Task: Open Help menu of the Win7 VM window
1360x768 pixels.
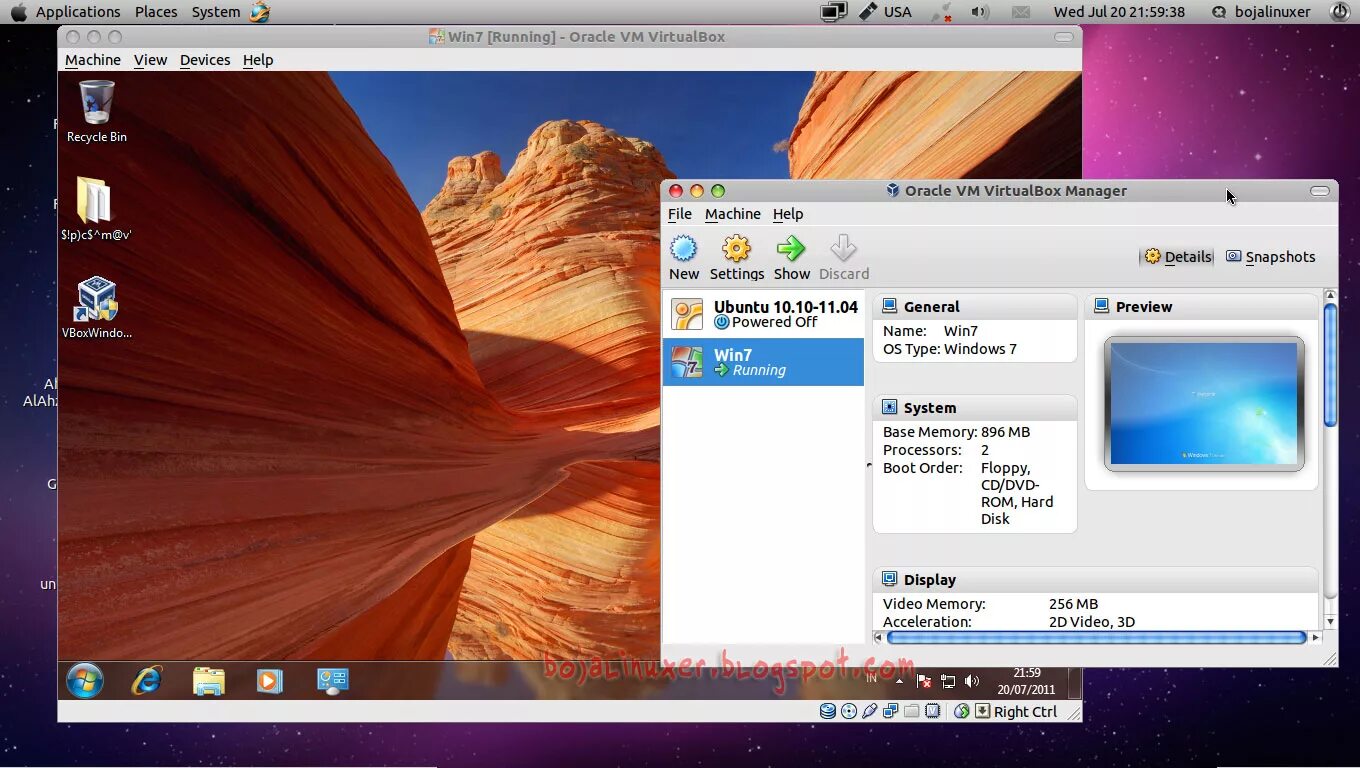Action: point(258,60)
